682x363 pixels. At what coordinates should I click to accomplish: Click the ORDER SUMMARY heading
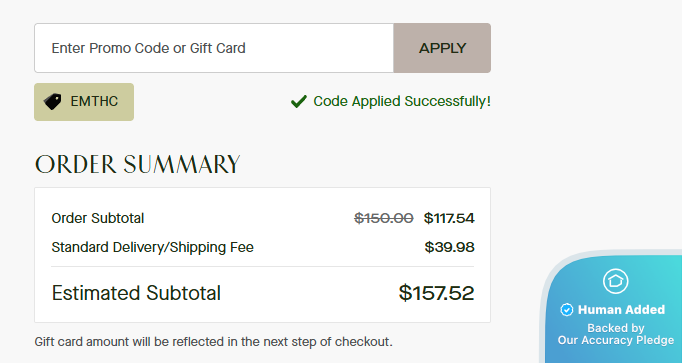tap(137, 164)
